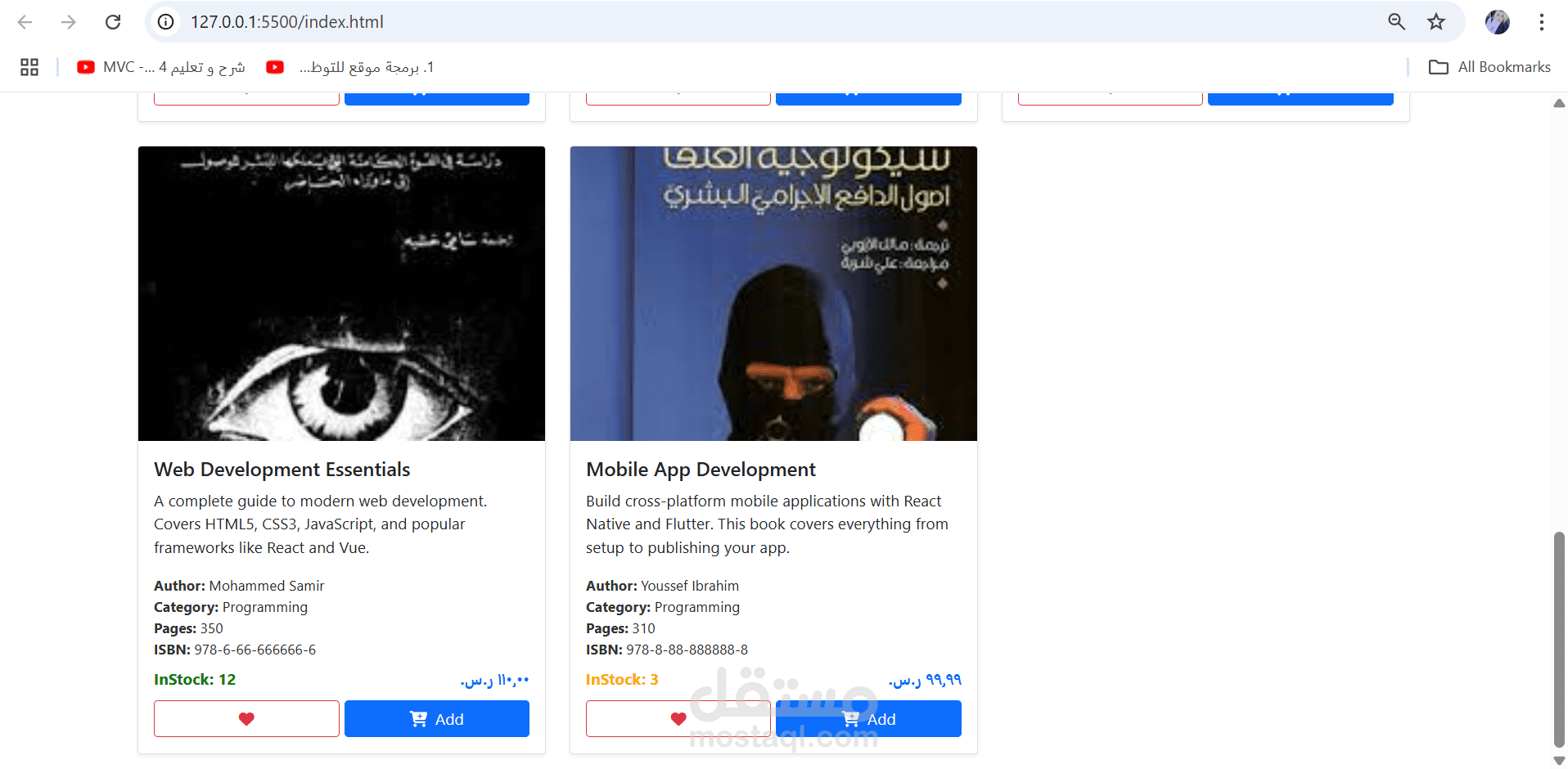Reload the current page
Screen dimensions: 1568x769
[113, 22]
